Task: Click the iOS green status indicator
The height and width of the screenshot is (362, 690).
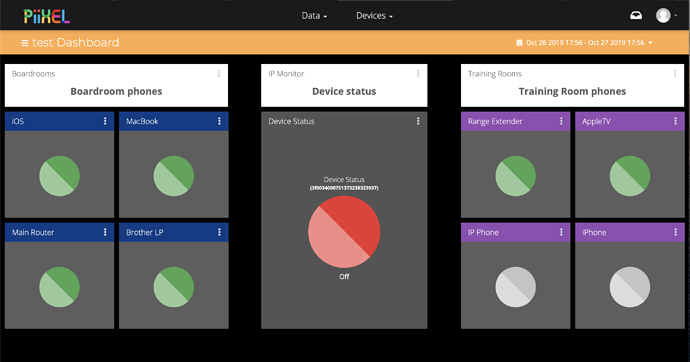Action: click(59, 176)
